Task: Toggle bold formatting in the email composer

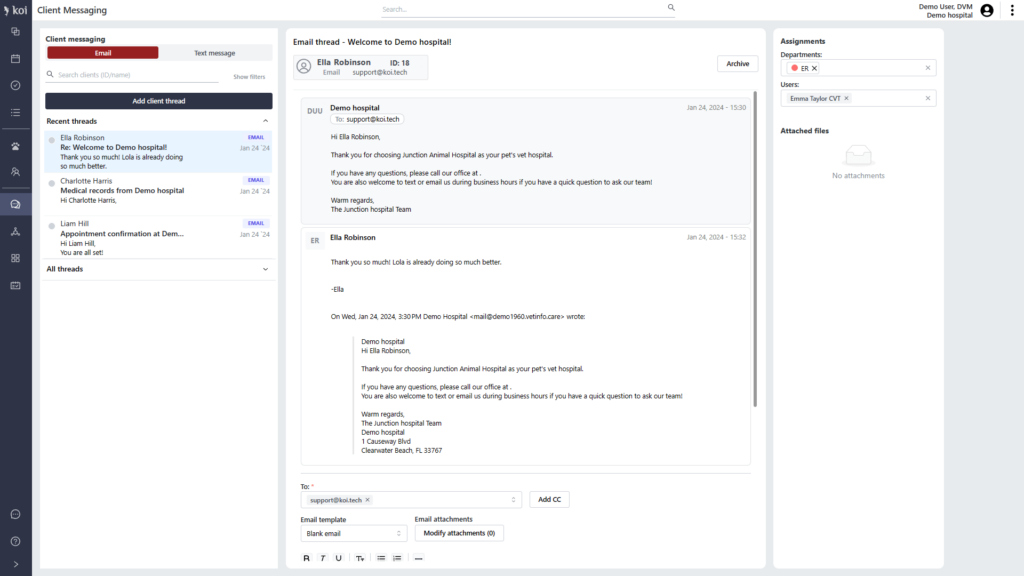Action: click(x=307, y=558)
